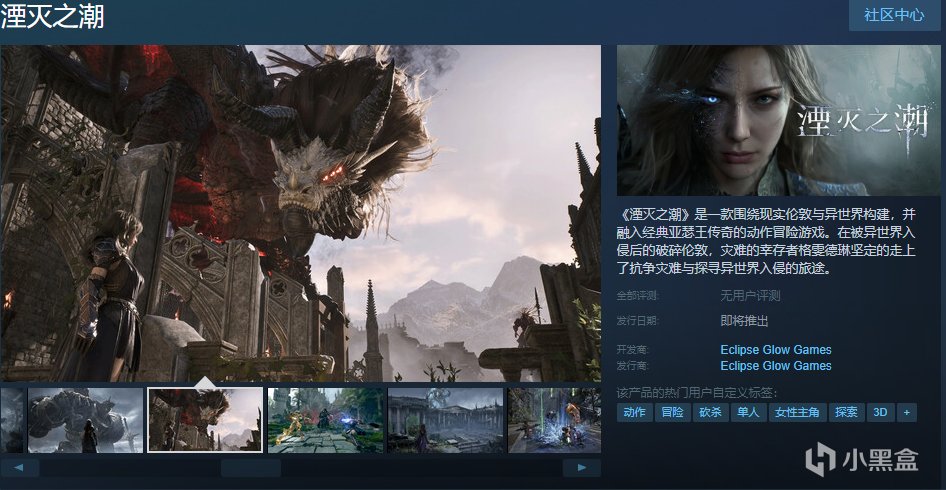The width and height of the screenshot is (946, 490).
Task: Click the 湮灭之潮 page title
Action: [x=52, y=17]
